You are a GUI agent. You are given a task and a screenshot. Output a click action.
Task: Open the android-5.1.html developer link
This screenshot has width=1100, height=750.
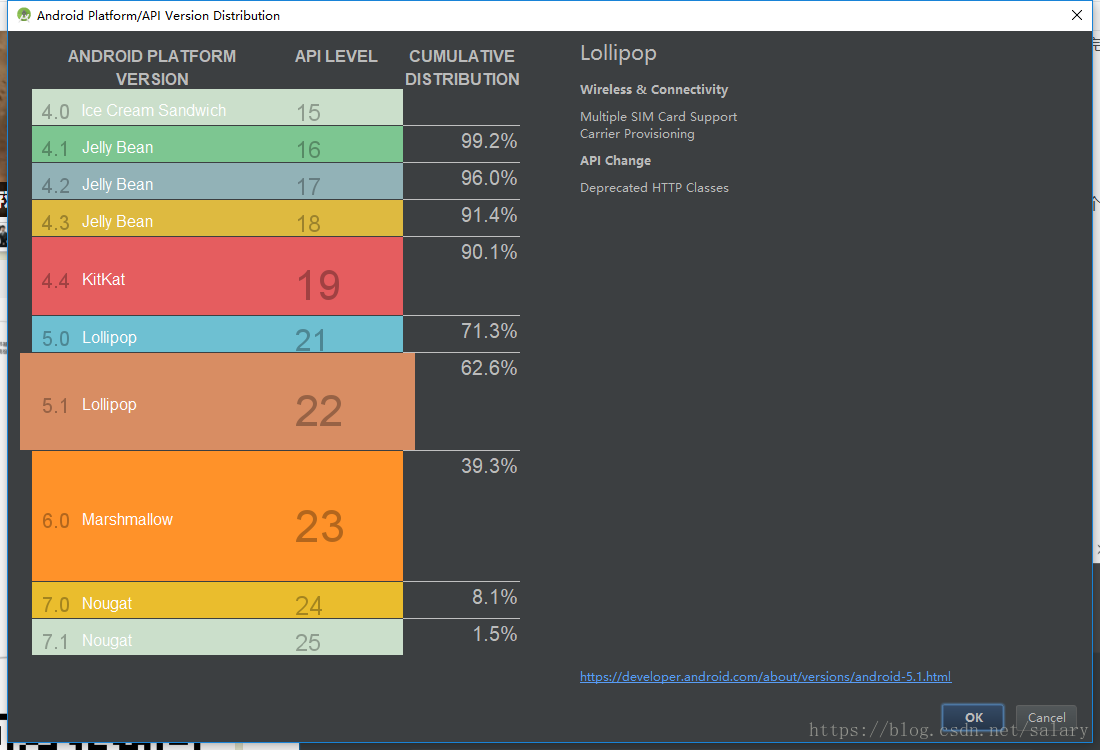click(x=765, y=676)
